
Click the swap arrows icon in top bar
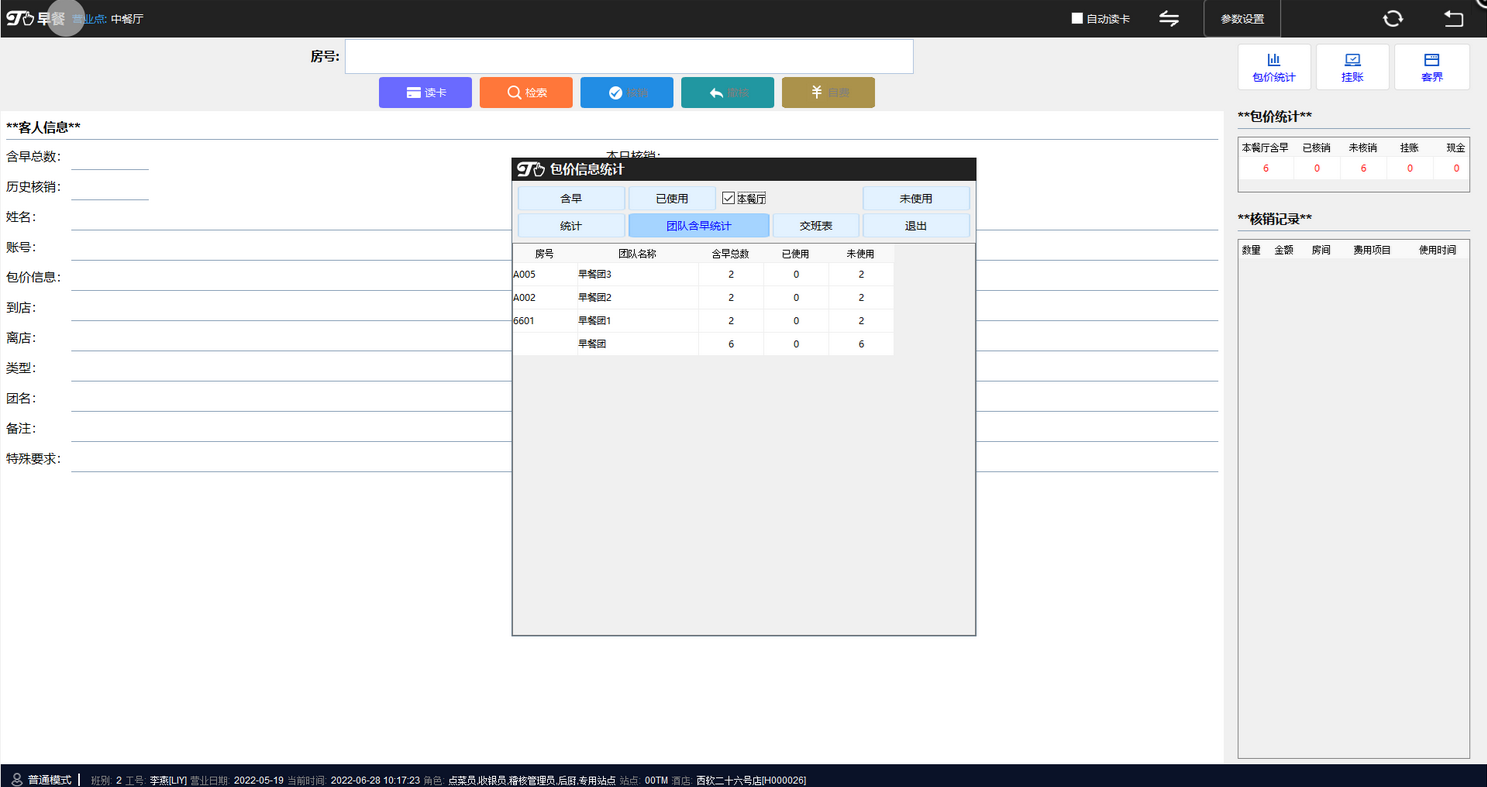(1169, 19)
